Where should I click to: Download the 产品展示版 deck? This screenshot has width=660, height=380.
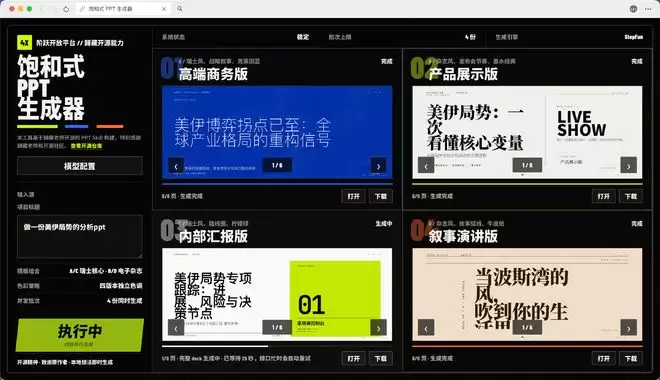coord(631,196)
